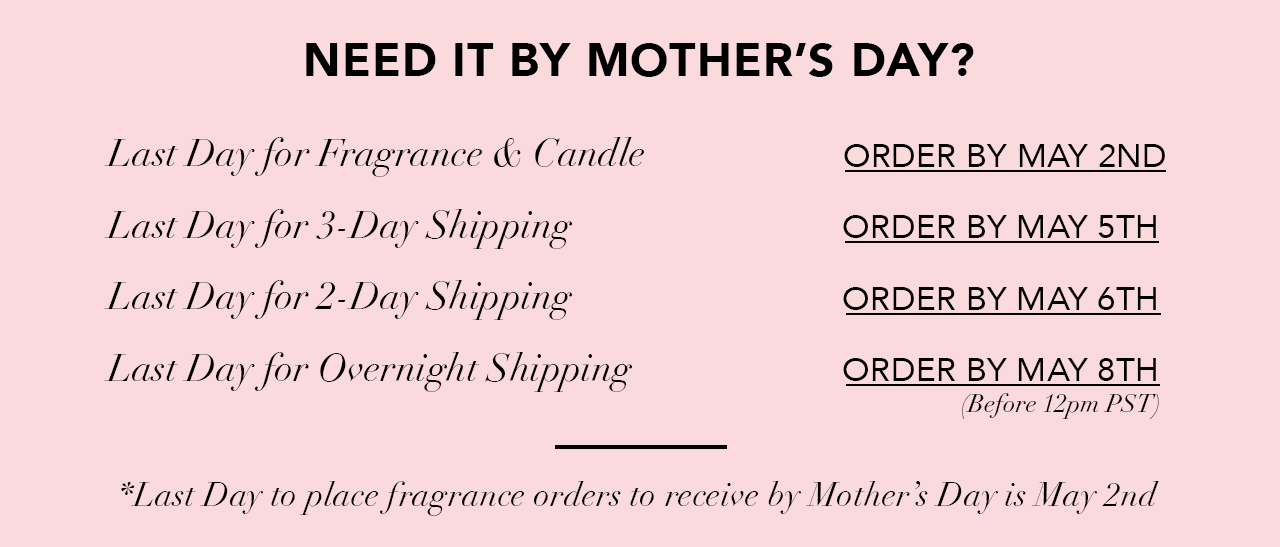Click the asterisk starting the footnote

pyautogui.click(x=125, y=489)
